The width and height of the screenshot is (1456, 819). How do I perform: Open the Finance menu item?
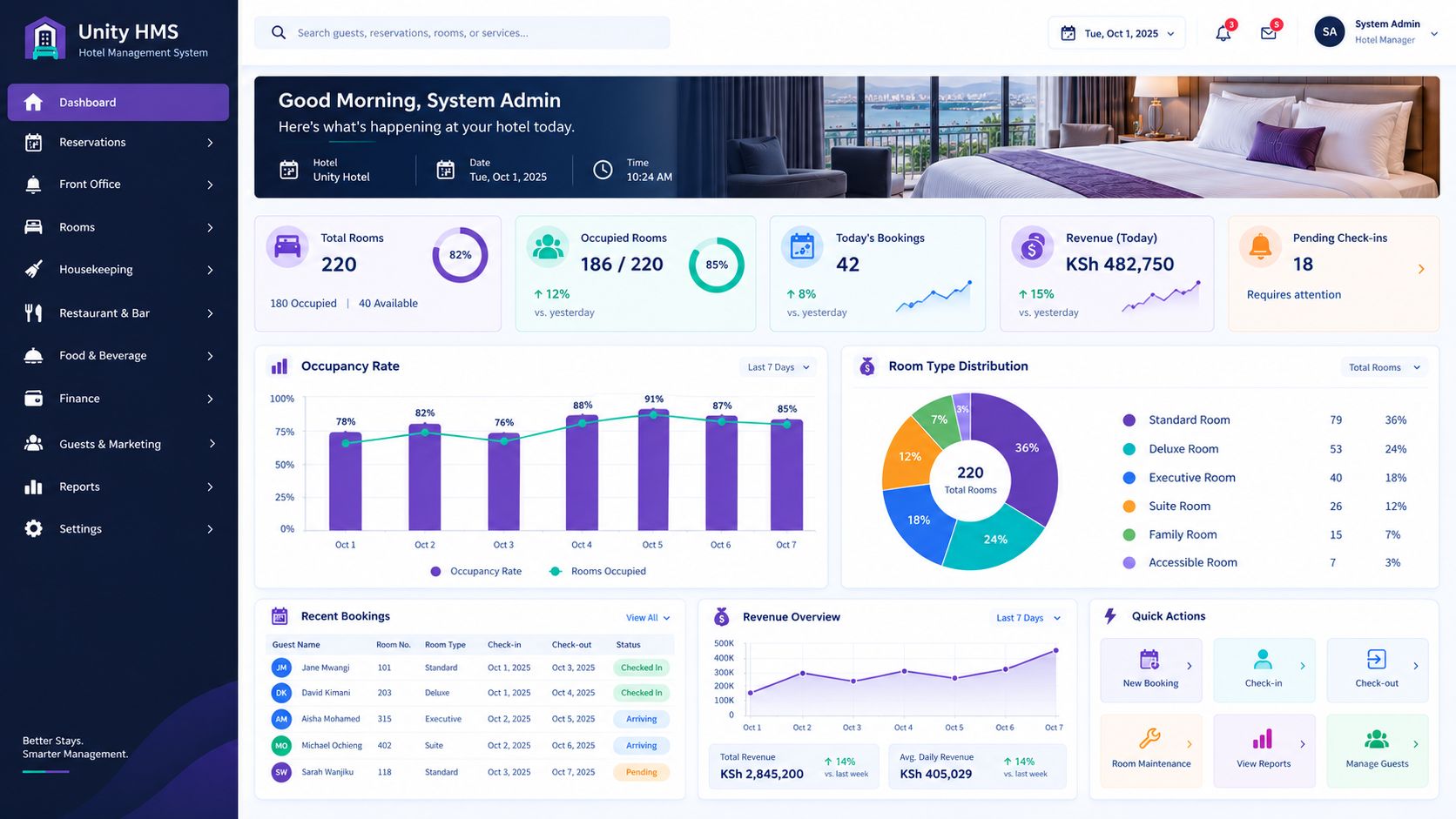tap(118, 399)
